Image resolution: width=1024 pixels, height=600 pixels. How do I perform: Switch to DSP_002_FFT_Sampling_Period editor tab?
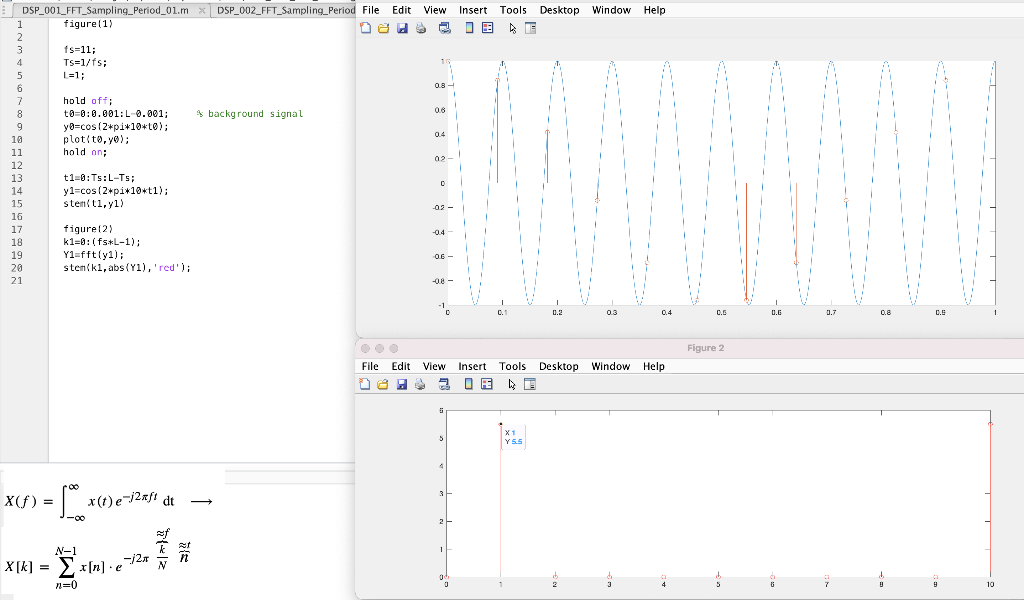285,10
